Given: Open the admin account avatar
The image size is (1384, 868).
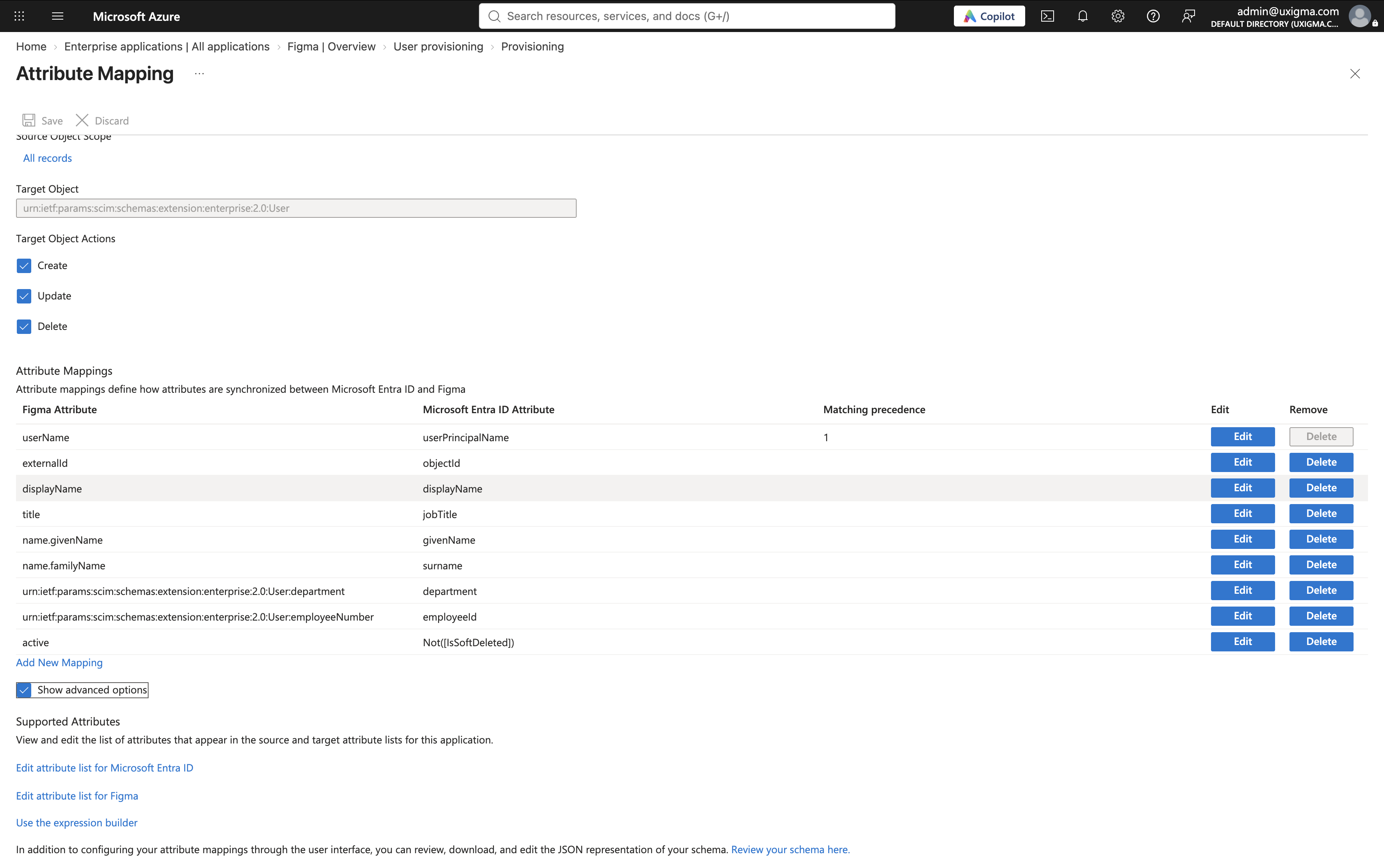Looking at the screenshot, I should point(1360,16).
